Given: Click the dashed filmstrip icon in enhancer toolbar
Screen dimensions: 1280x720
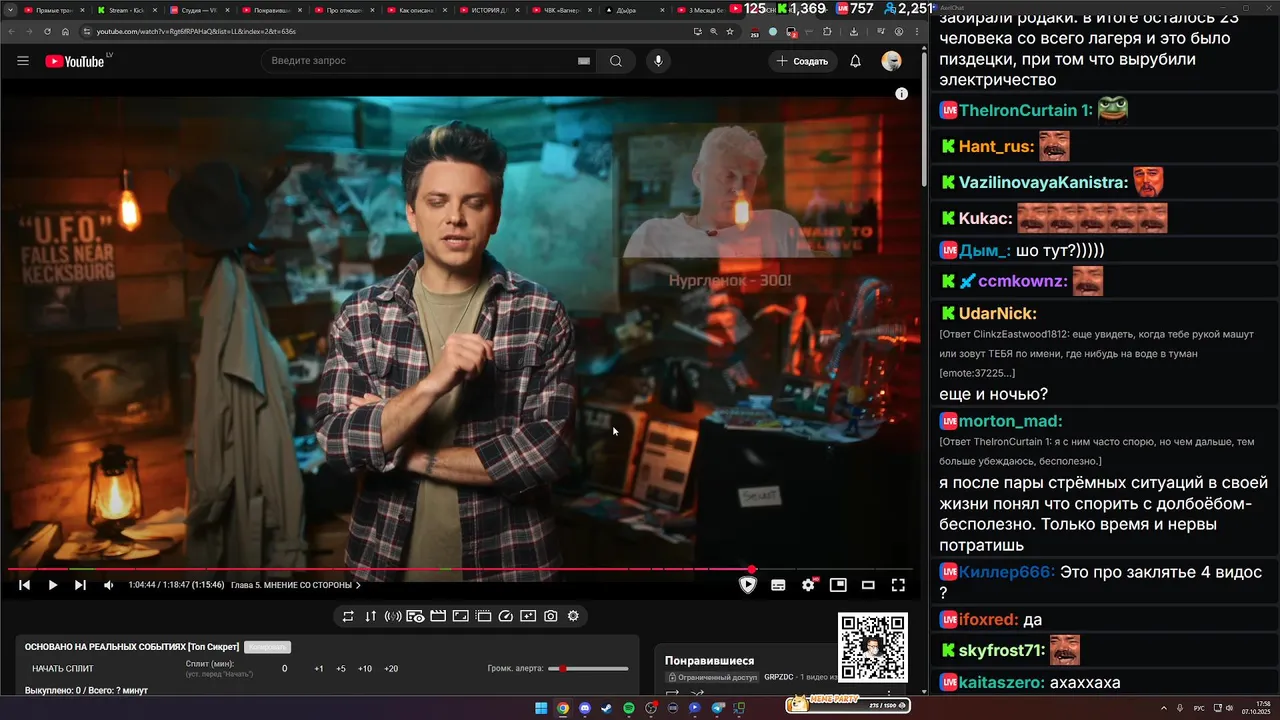Looking at the screenshot, I should tap(483, 616).
